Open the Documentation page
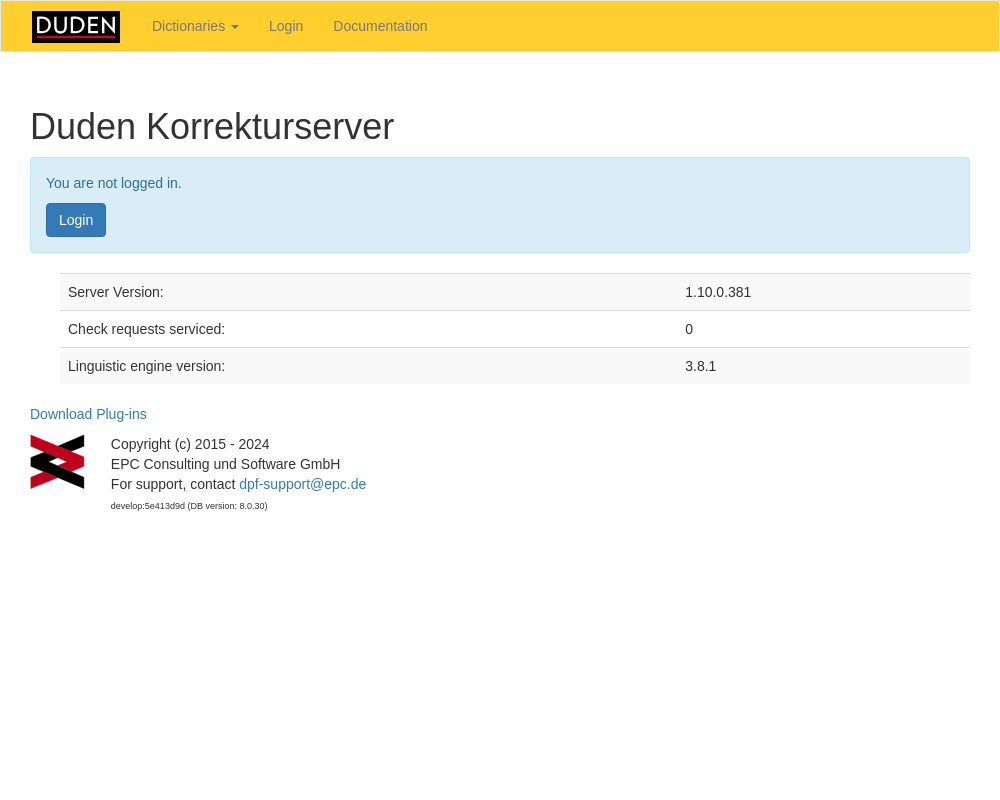This screenshot has width=1000, height=800. 380,26
